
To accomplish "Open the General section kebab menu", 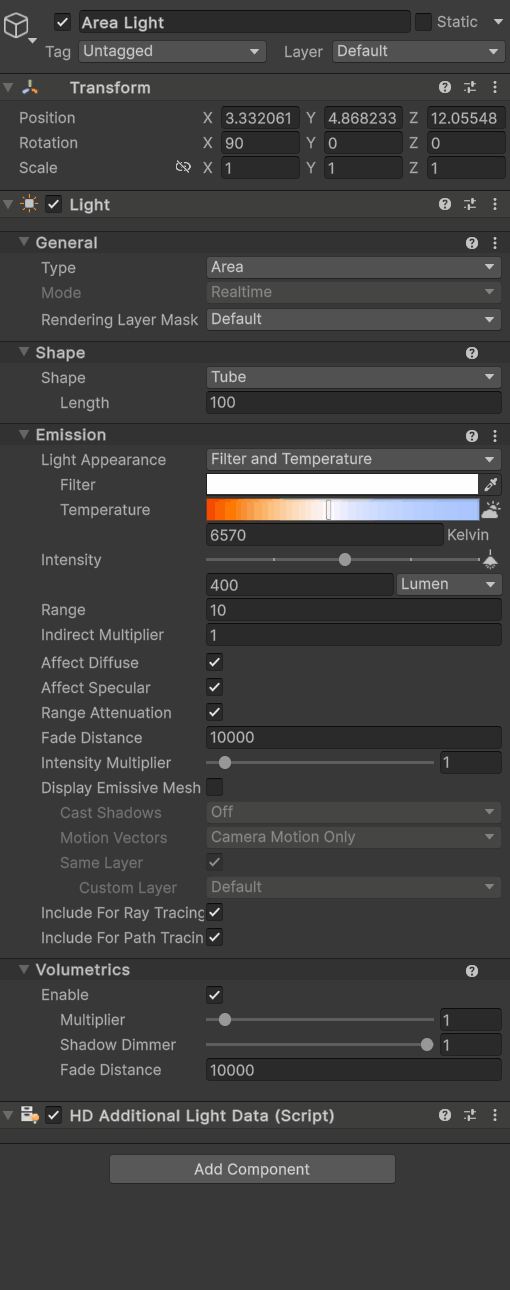I will tap(495, 243).
